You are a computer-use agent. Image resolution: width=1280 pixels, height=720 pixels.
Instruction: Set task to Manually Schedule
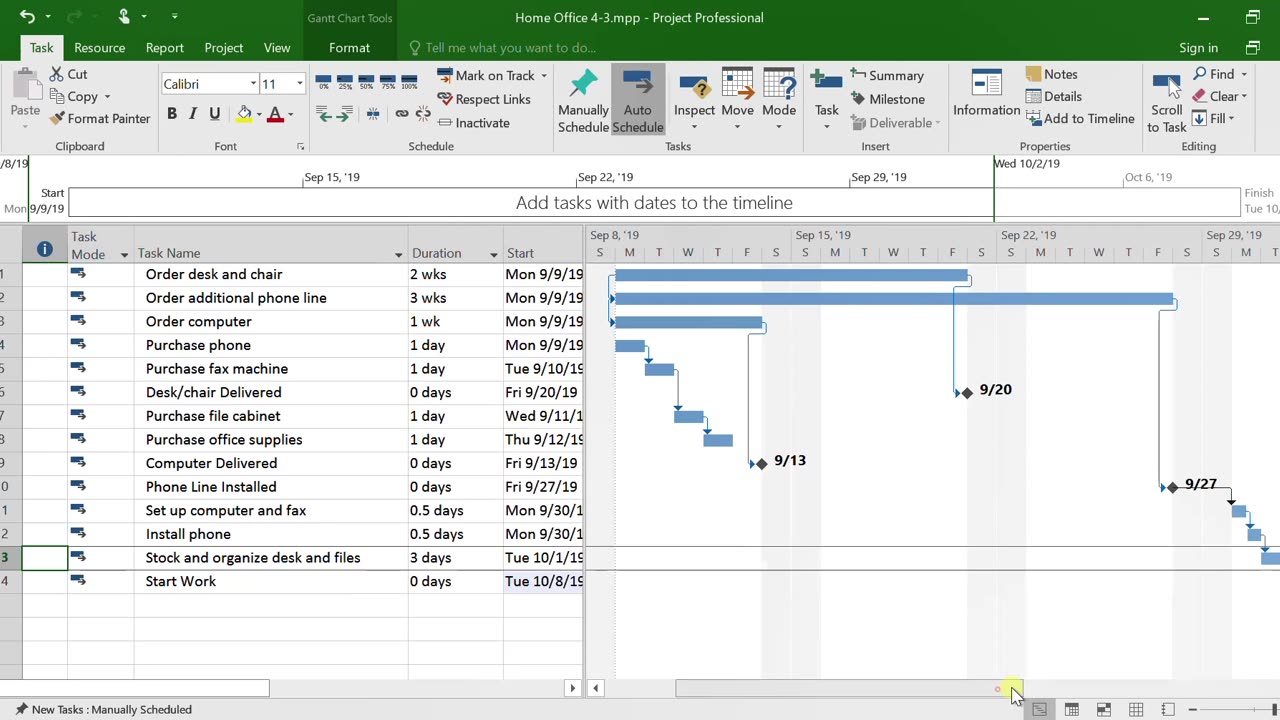(x=583, y=101)
